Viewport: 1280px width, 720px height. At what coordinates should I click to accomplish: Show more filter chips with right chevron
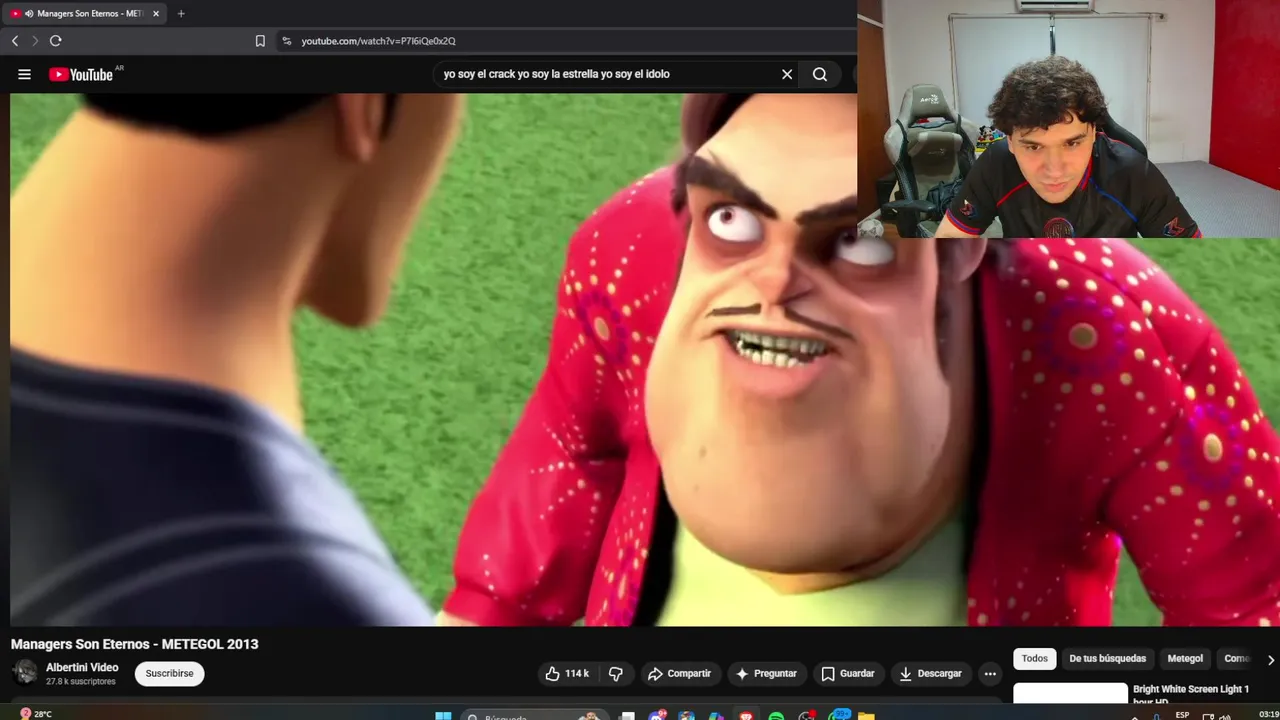click(1271, 660)
